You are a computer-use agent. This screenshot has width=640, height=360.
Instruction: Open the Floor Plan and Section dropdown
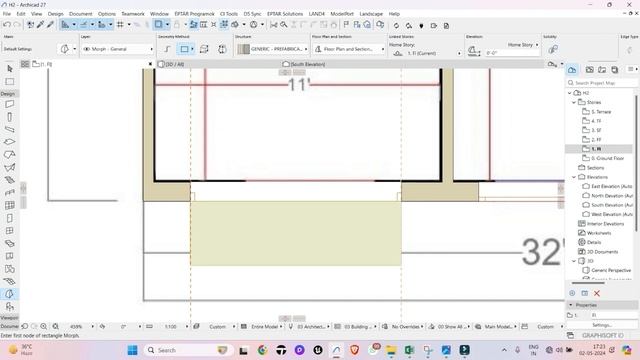pos(349,49)
